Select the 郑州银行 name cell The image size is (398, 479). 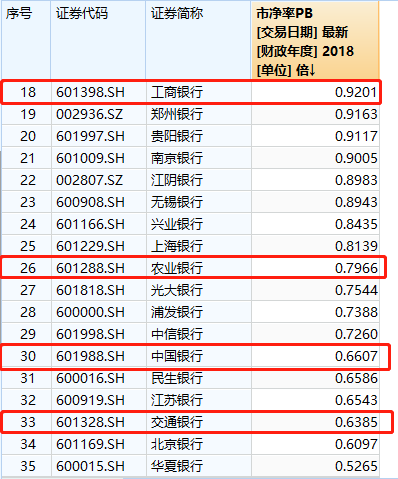point(177,114)
